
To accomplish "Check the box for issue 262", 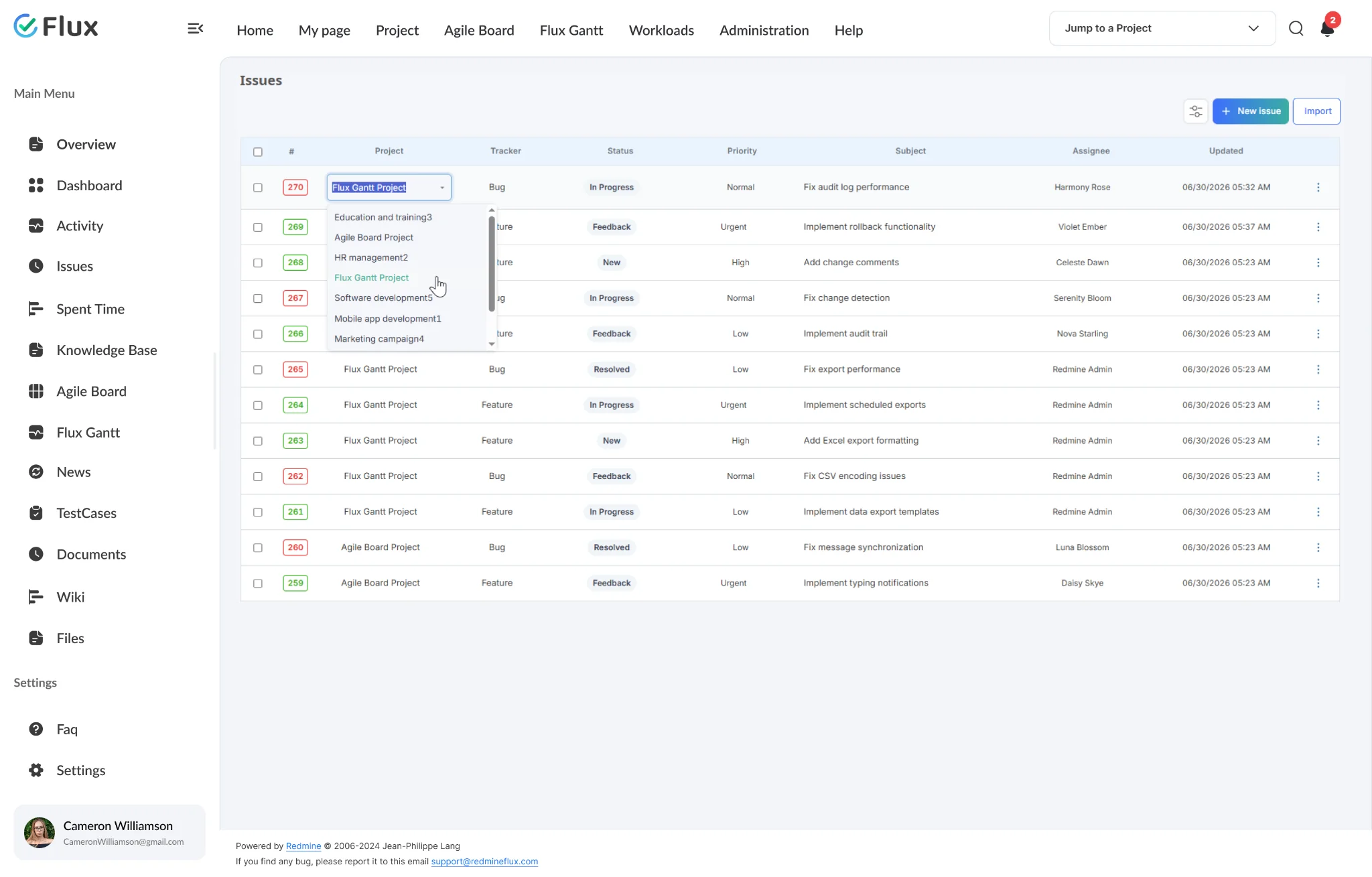I will click(258, 476).
